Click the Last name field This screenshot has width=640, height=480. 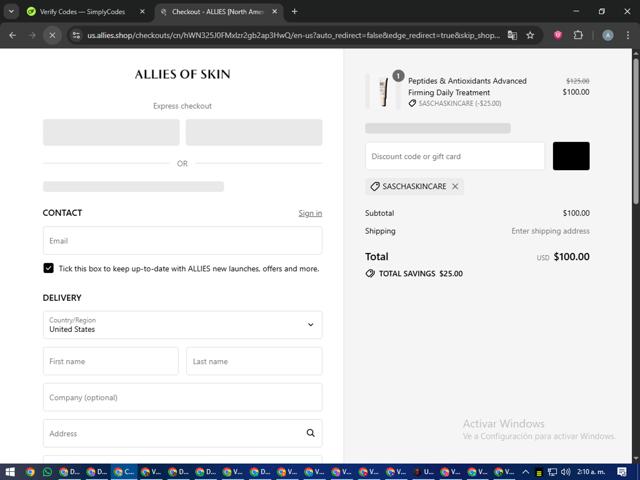click(x=254, y=361)
